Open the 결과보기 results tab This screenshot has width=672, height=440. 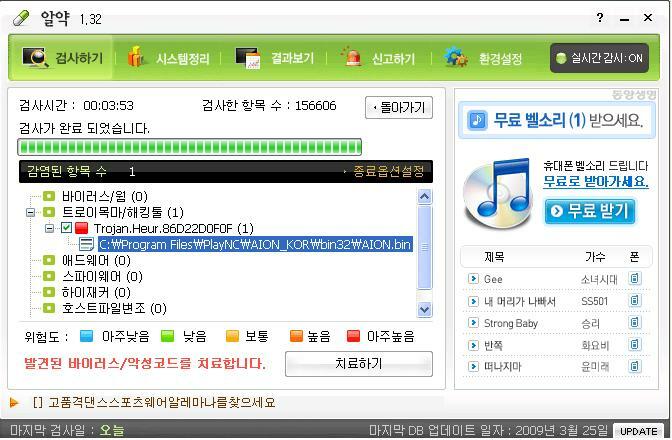click(x=275, y=57)
